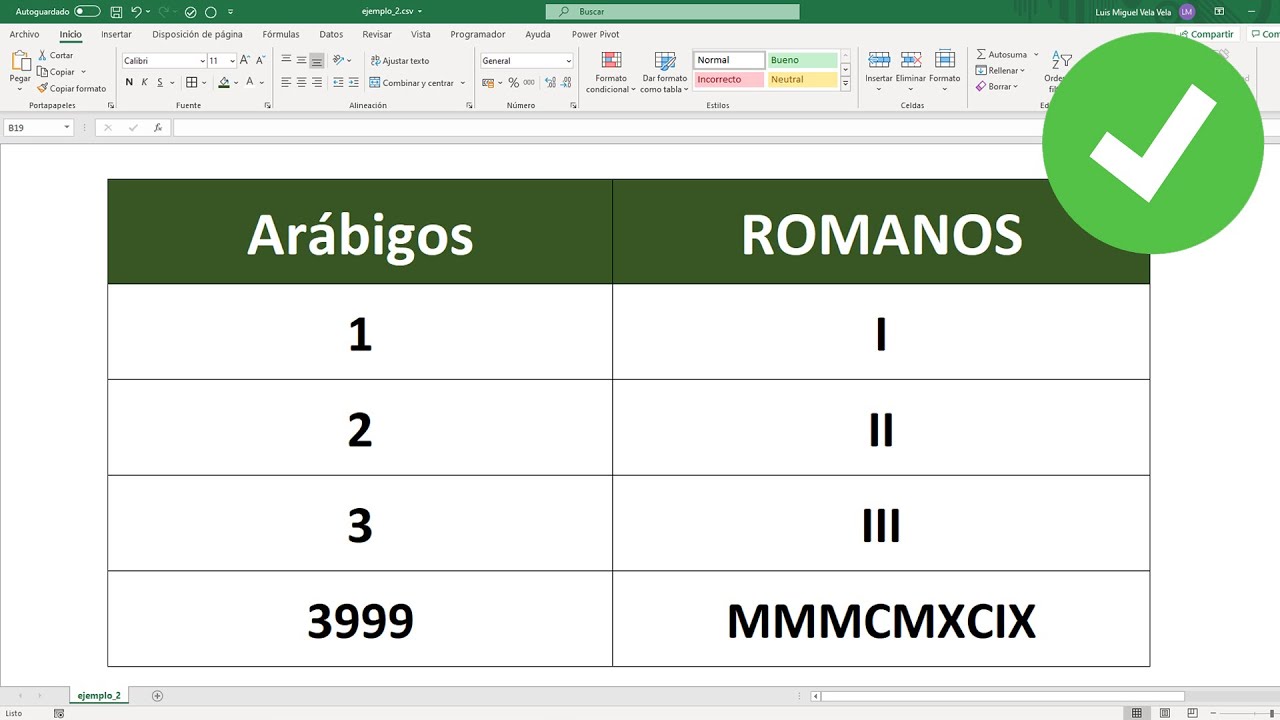Click the Autosuma sigma icon
Viewport: 1280px width, 720px height.
click(x=980, y=55)
